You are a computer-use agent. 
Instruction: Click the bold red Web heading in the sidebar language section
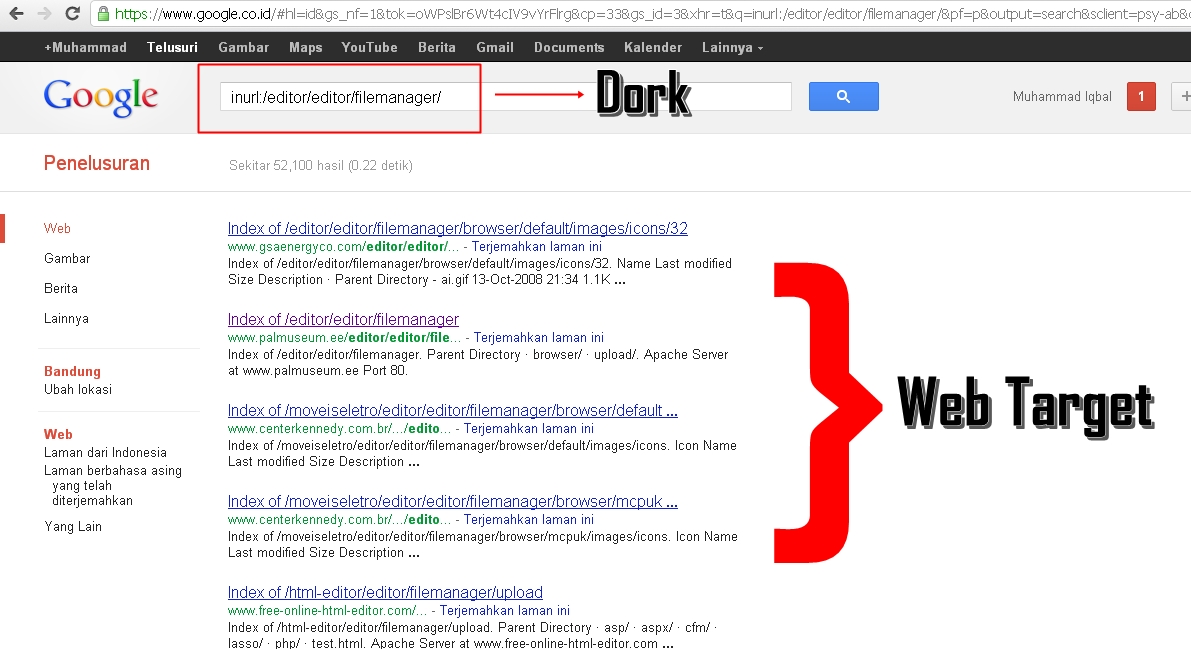[x=58, y=434]
